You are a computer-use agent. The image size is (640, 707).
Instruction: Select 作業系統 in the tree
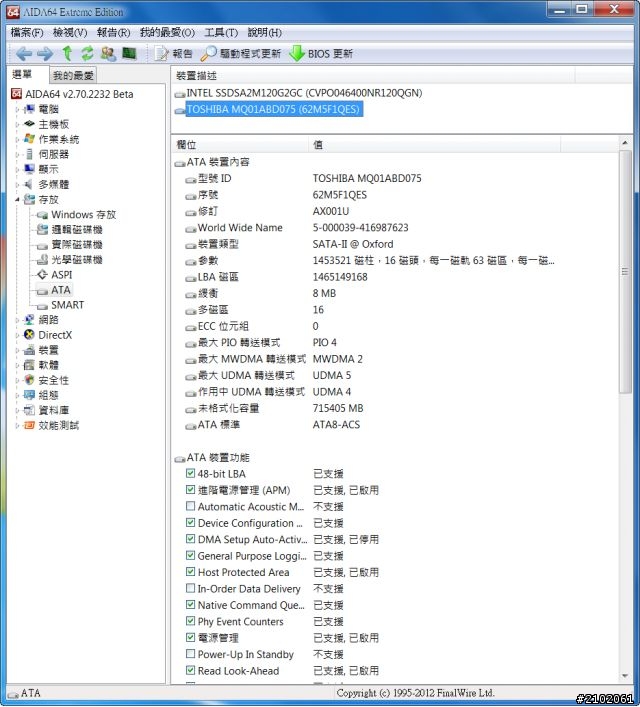point(51,139)
